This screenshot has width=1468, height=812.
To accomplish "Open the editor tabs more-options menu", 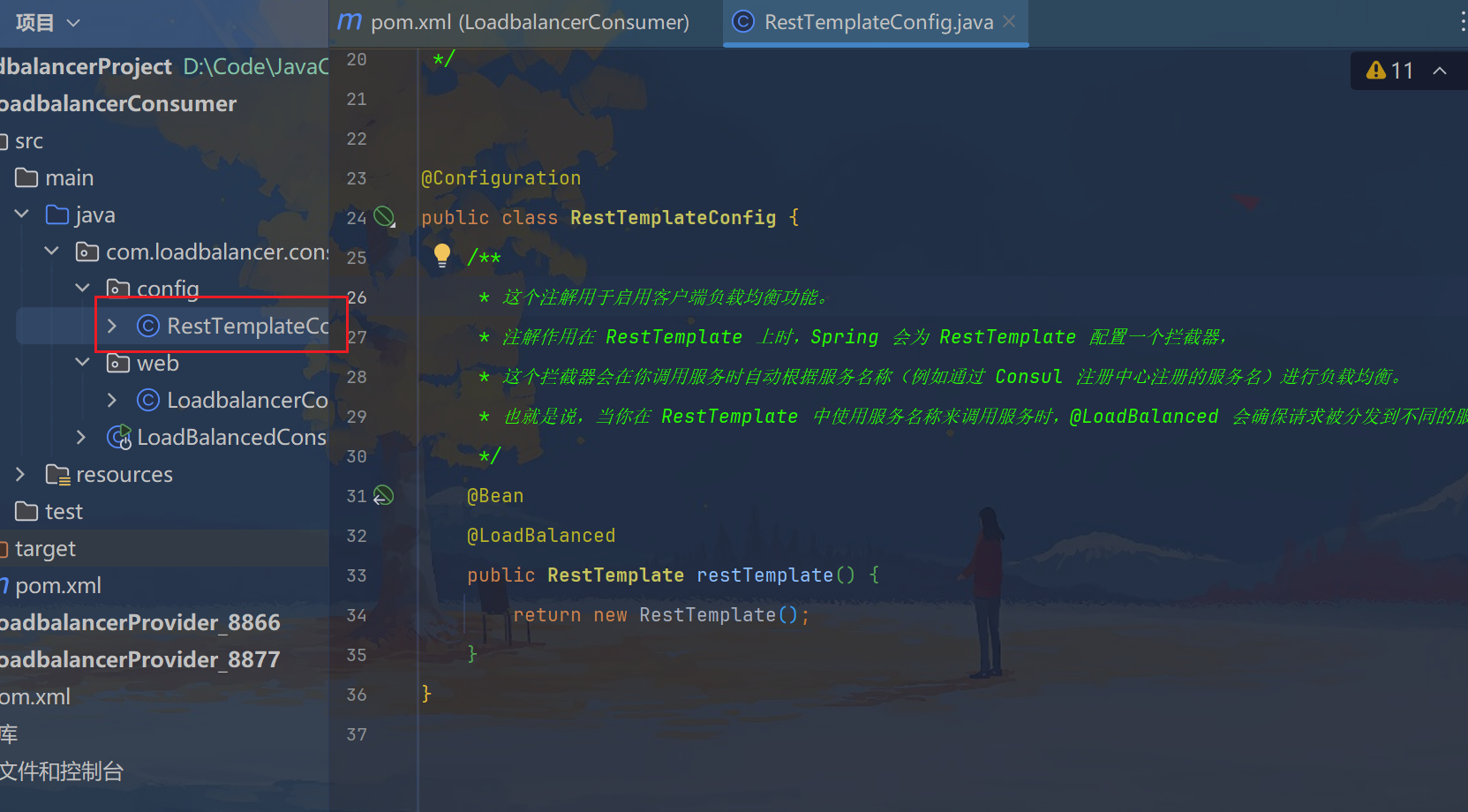I will pos(1462,22).
